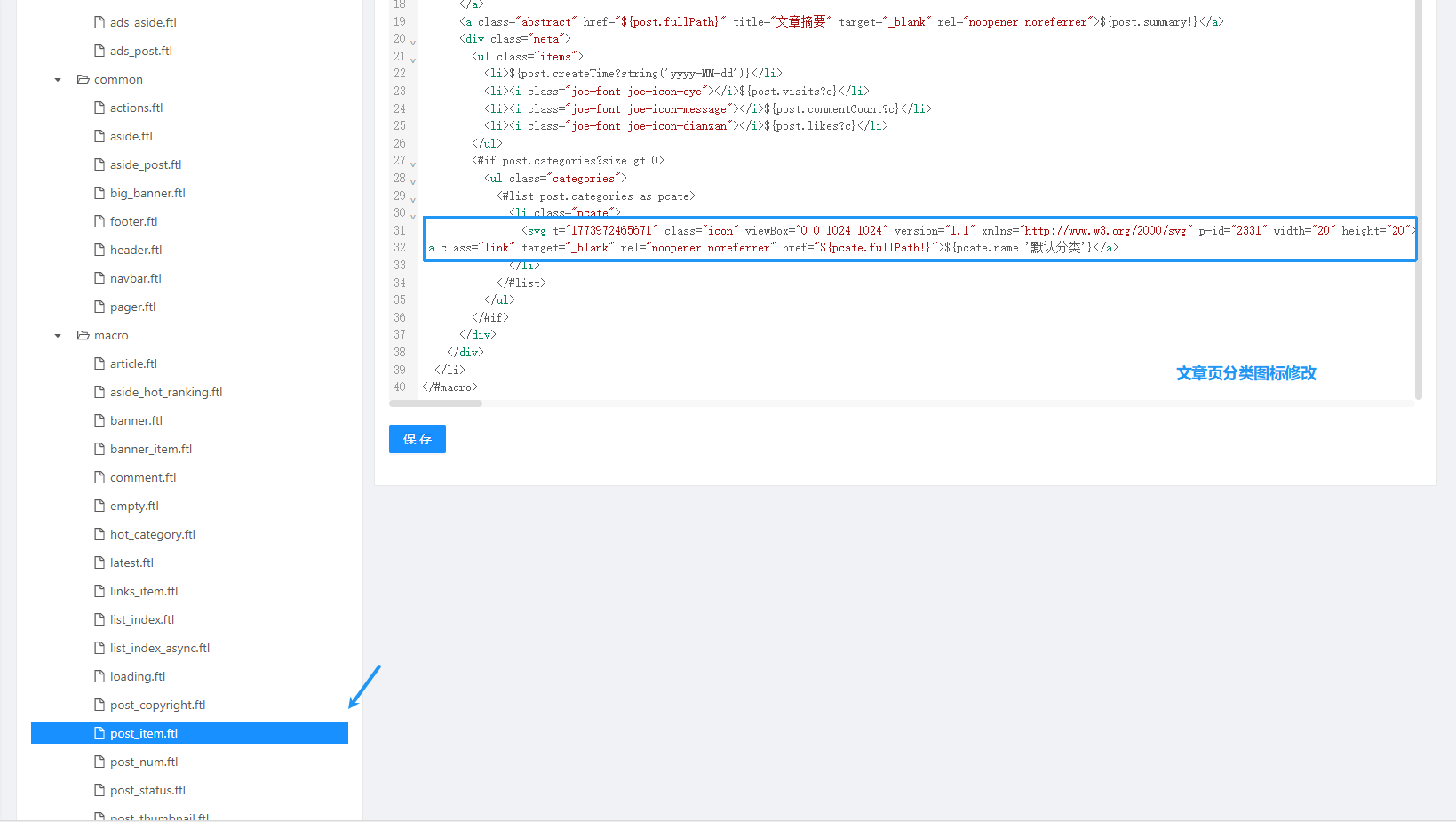Click the file icon beside header.ftl

click(99, 250)
